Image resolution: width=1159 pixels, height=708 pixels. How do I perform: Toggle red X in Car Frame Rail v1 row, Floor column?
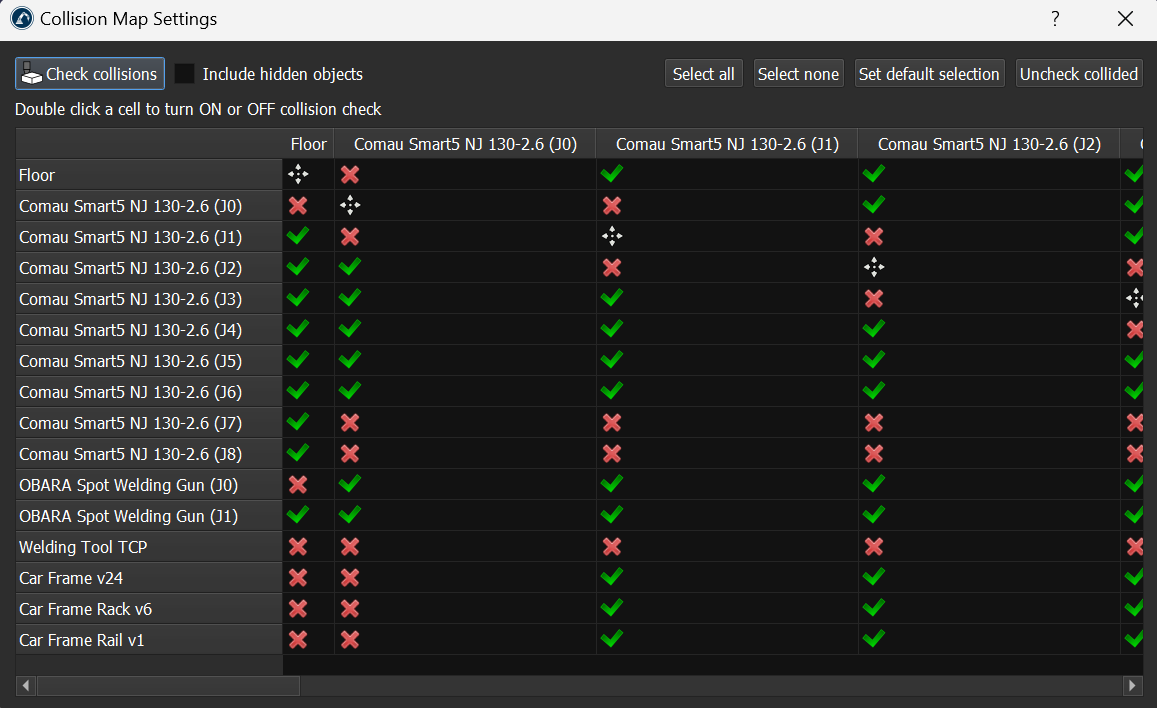click(x=298, y=640)
